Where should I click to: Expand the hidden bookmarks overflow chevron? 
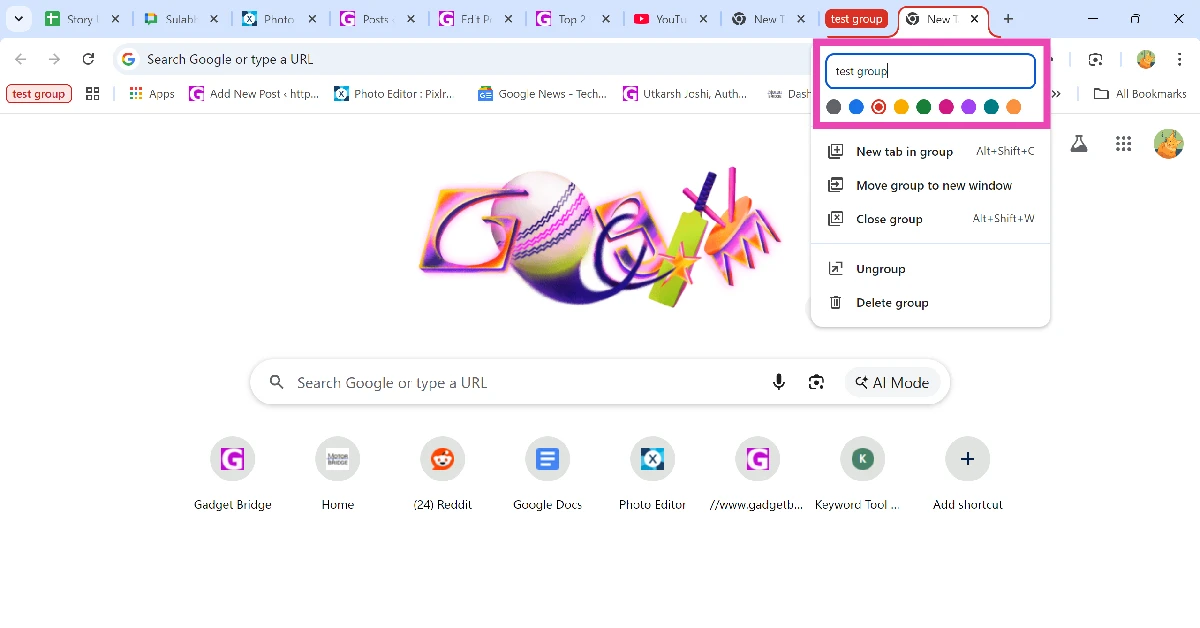(x=1055, y=94)
